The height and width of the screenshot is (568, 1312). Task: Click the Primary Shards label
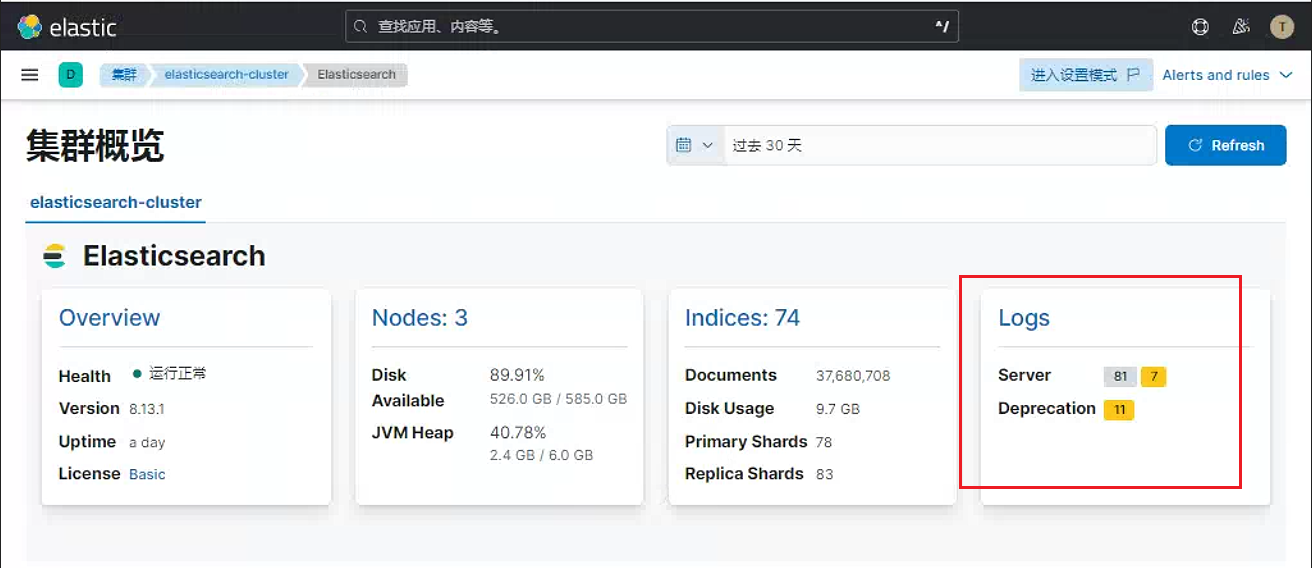pos(746,442)
